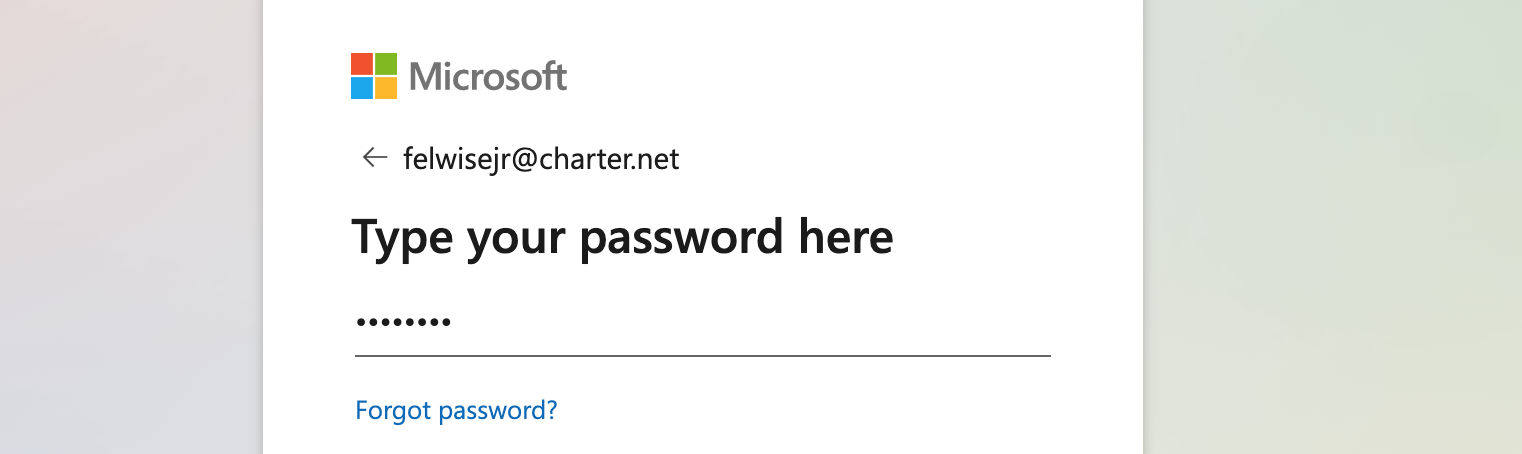1522x454 pixels.
Task: Click the red square in Microsoft logo
Action: click(x=362, y=64)
